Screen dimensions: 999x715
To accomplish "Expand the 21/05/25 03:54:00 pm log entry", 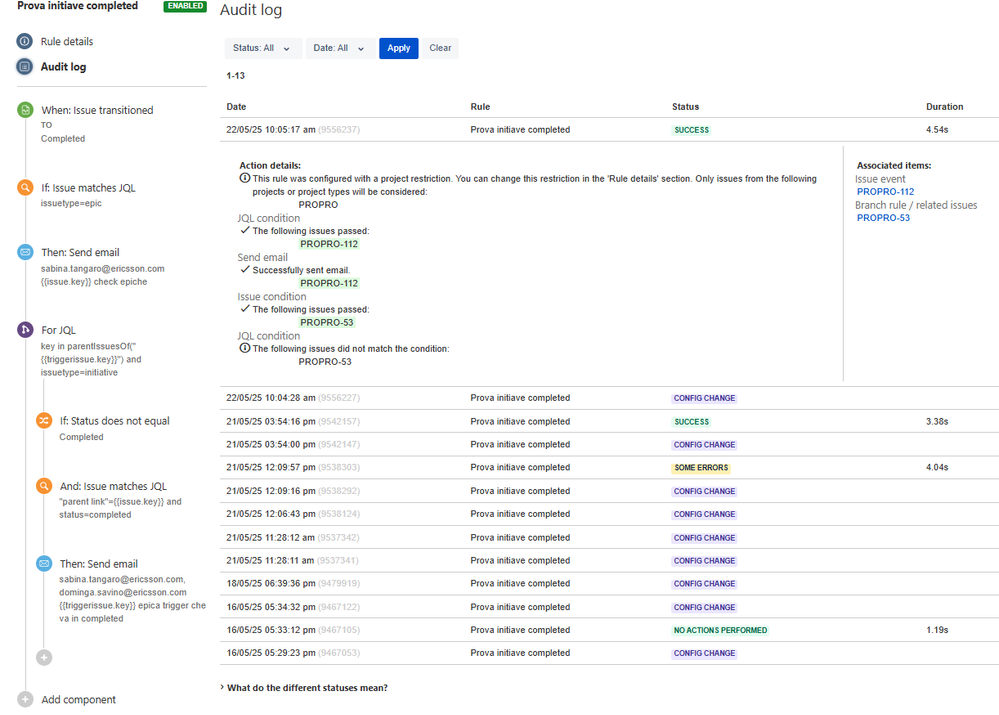I will (609, 444).
